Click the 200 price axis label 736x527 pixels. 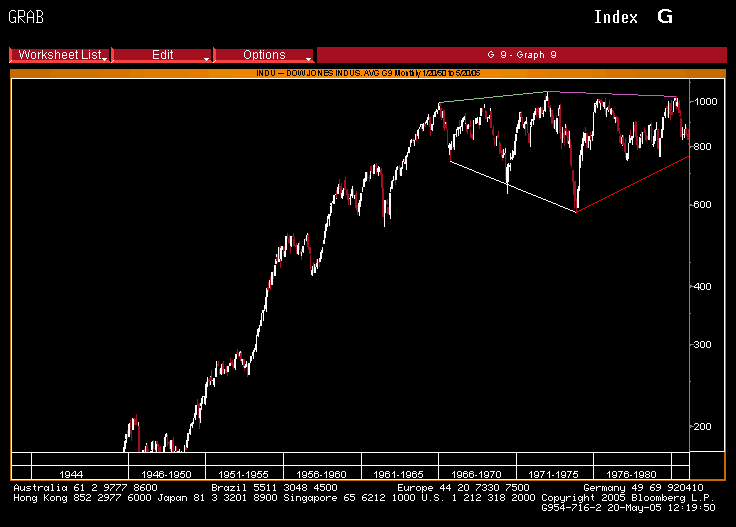(x=706, y=426)
